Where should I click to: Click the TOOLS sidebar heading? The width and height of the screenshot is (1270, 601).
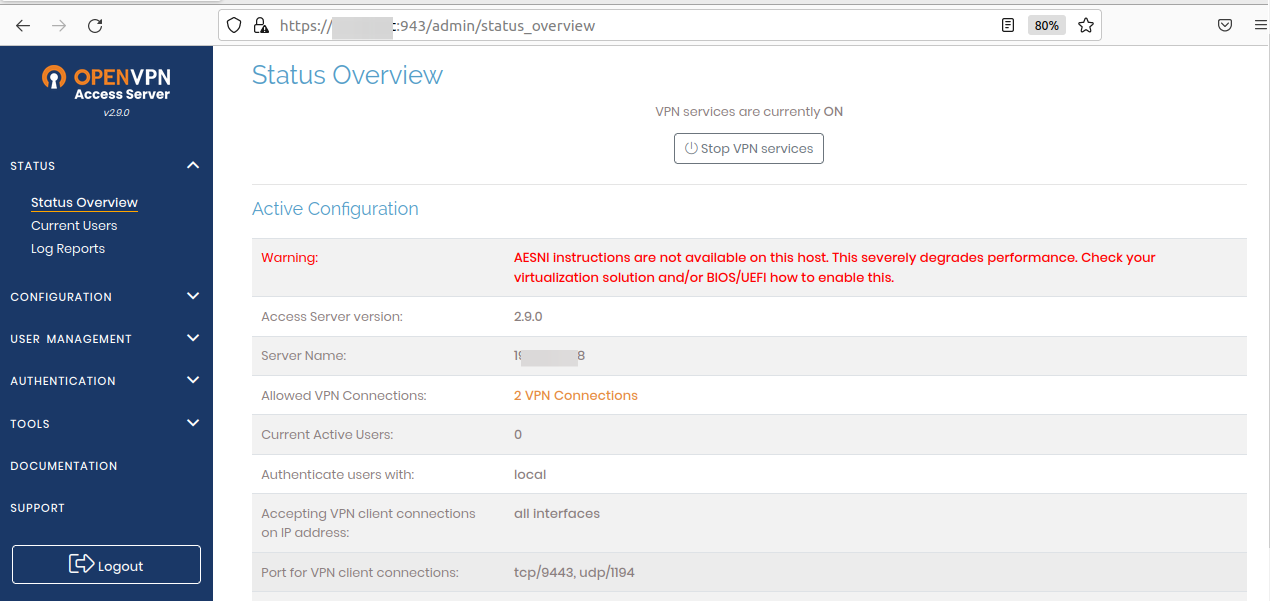[x=30, y=424]
